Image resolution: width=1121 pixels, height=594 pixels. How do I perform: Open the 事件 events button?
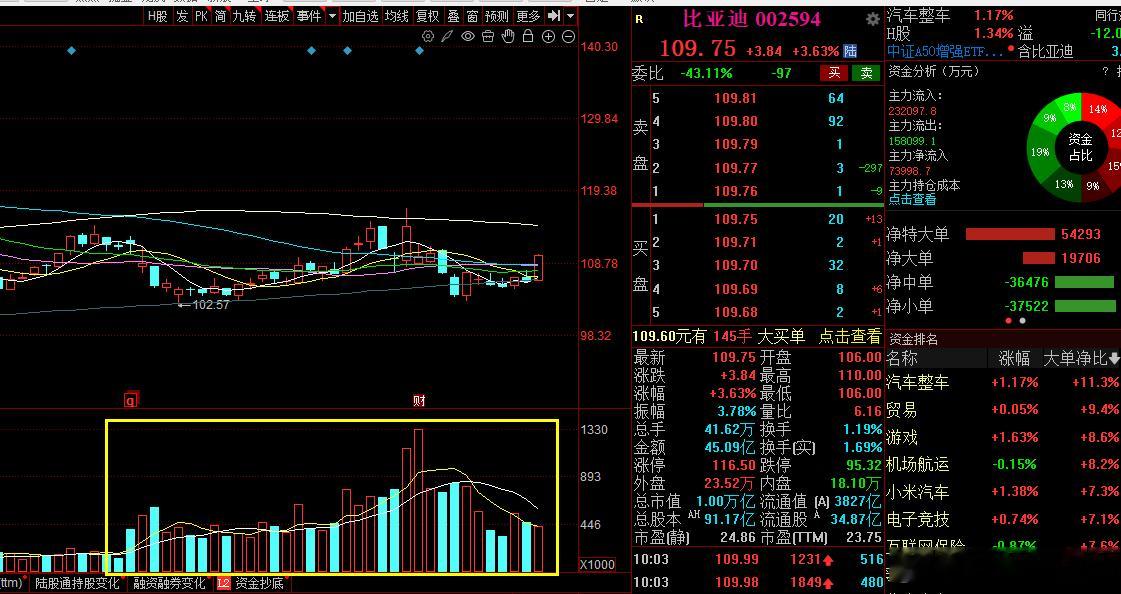(x=309, y=16)
